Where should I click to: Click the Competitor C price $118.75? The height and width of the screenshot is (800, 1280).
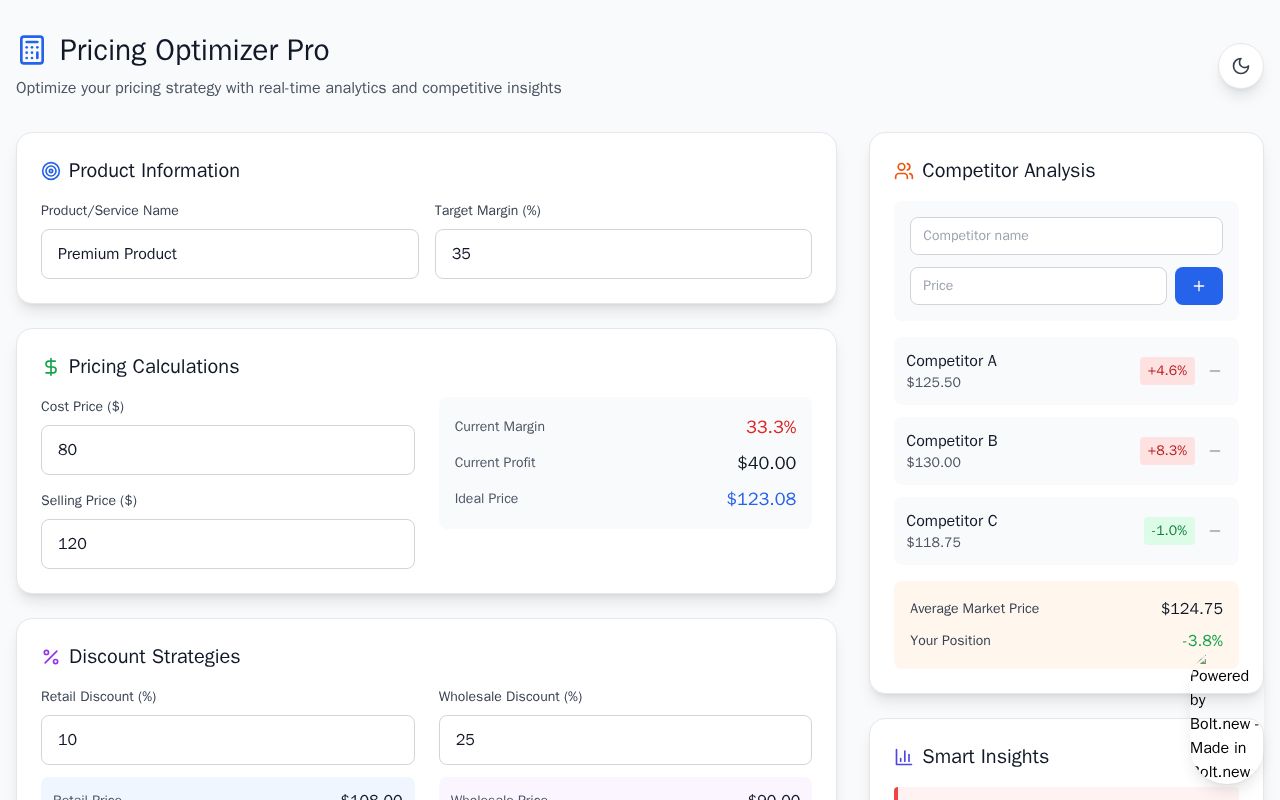(933, 543)
